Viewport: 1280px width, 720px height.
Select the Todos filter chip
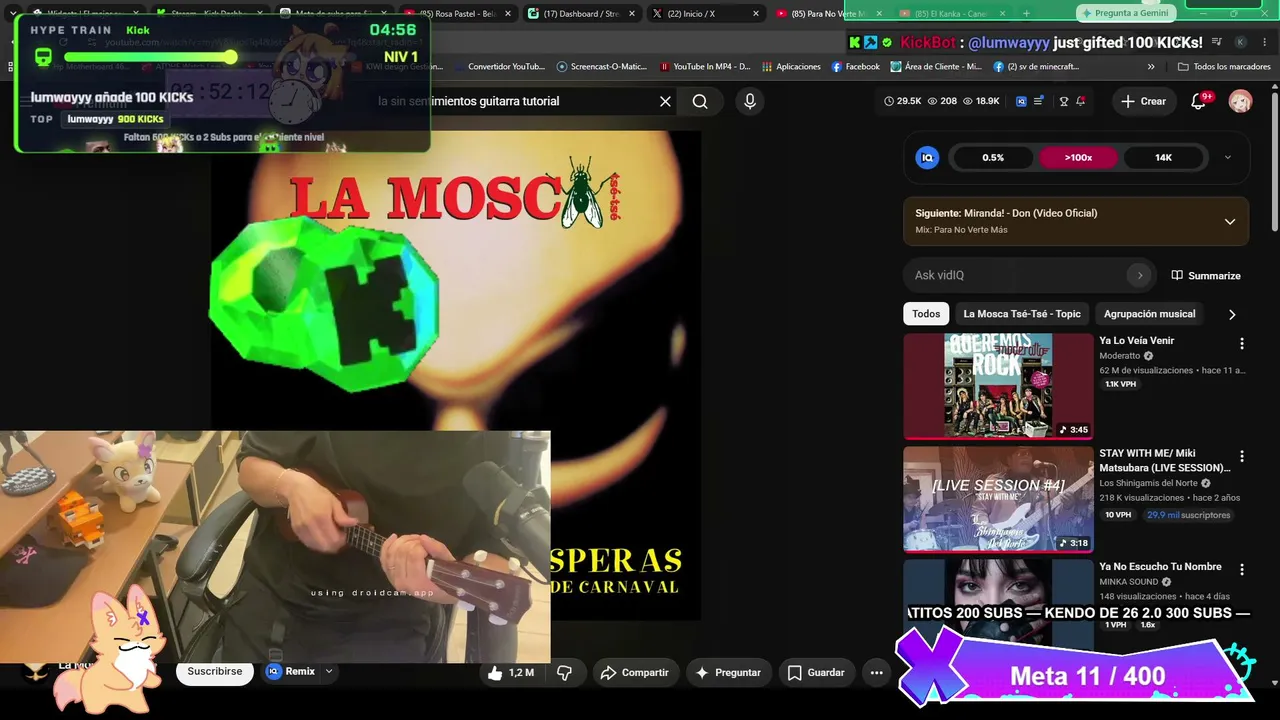click(926, 314)
